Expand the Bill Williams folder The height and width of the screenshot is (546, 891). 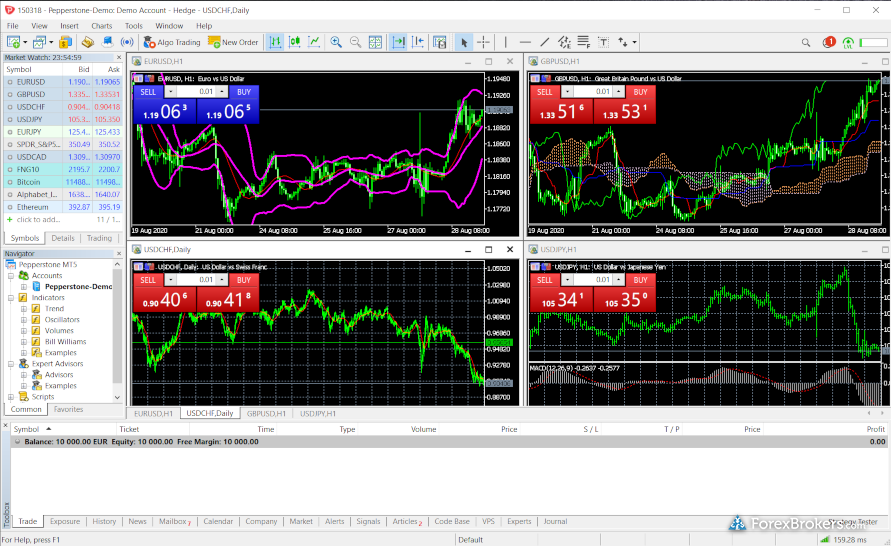tap(24, 341)
